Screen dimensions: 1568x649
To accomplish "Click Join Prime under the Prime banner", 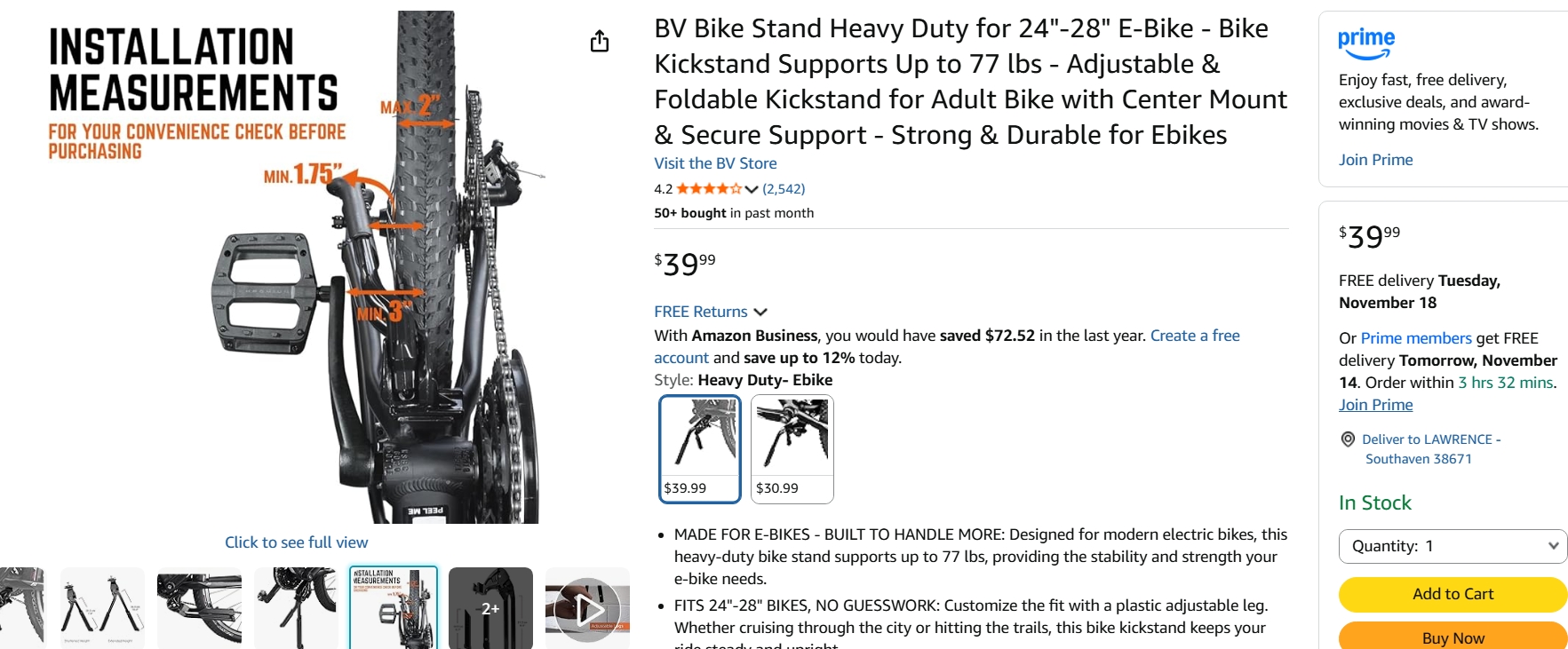I will [x=1375, y=160].
